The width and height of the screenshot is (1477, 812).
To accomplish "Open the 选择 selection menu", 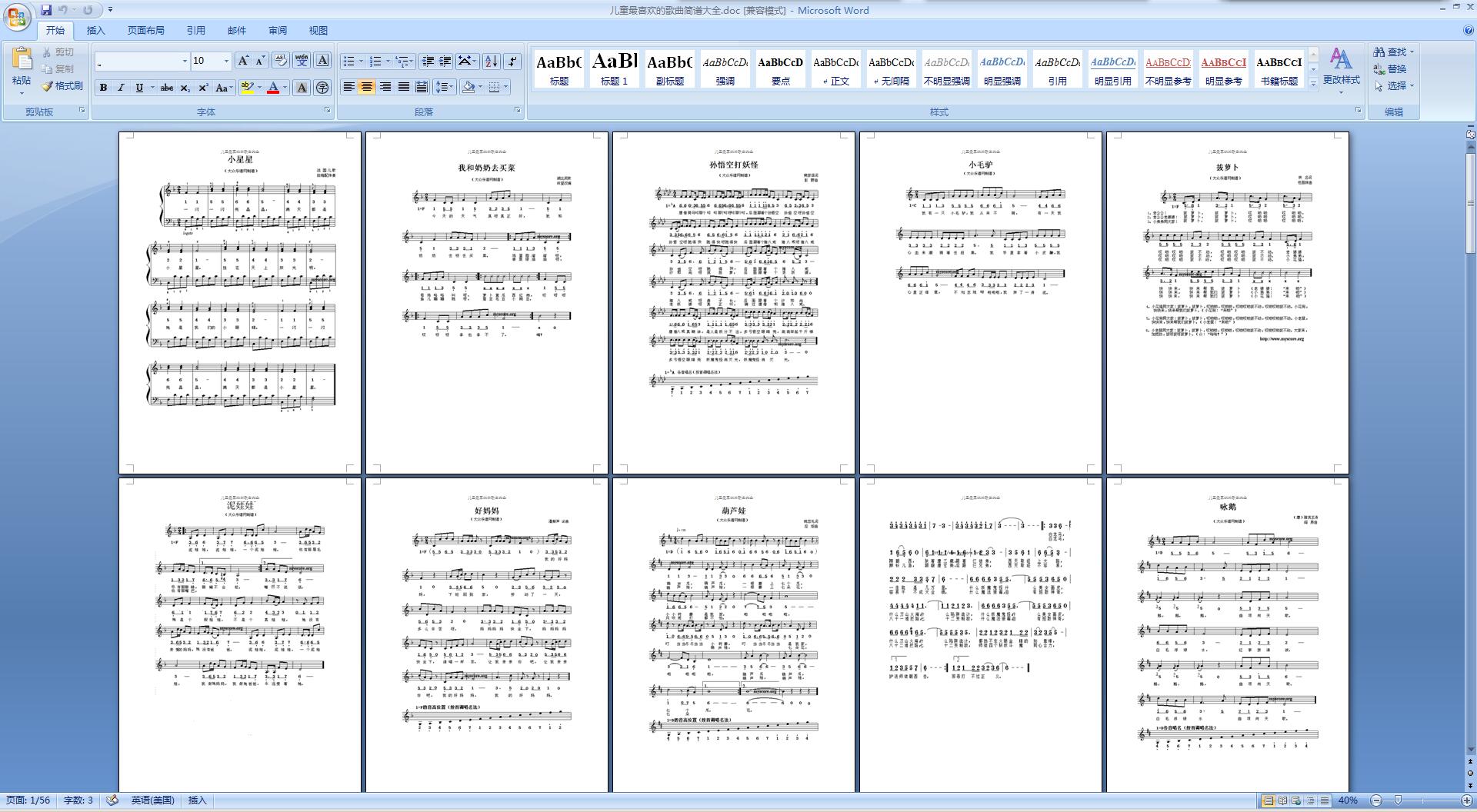I will click(1394, 85).
